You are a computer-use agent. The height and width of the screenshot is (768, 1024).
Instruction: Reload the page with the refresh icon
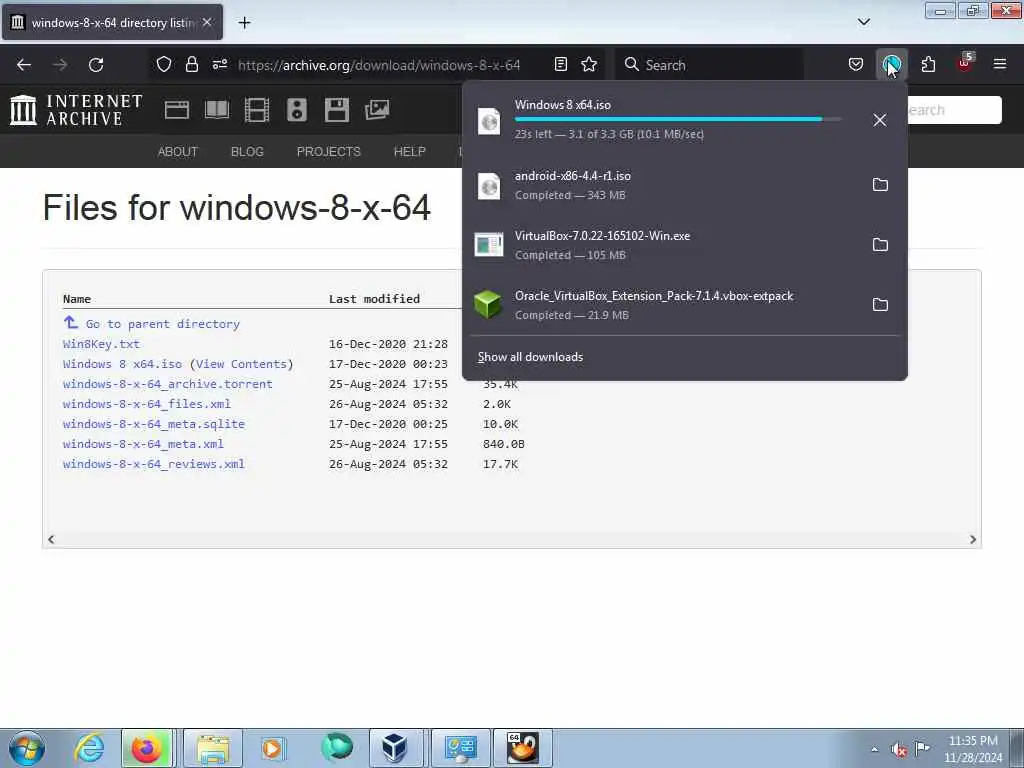(x=96, y=65)
